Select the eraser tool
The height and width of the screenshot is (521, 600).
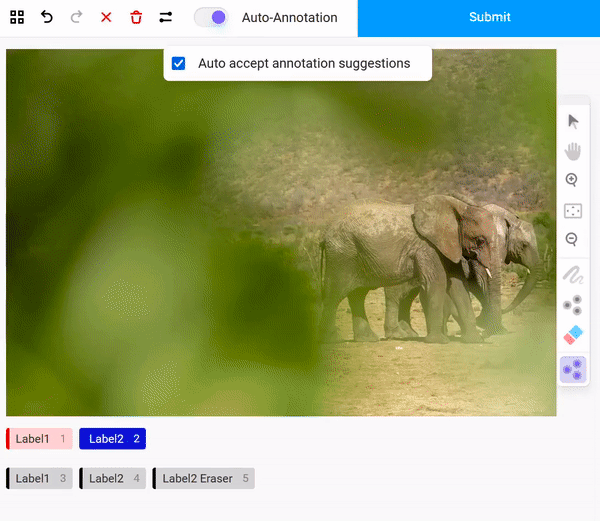coord(573,335)
